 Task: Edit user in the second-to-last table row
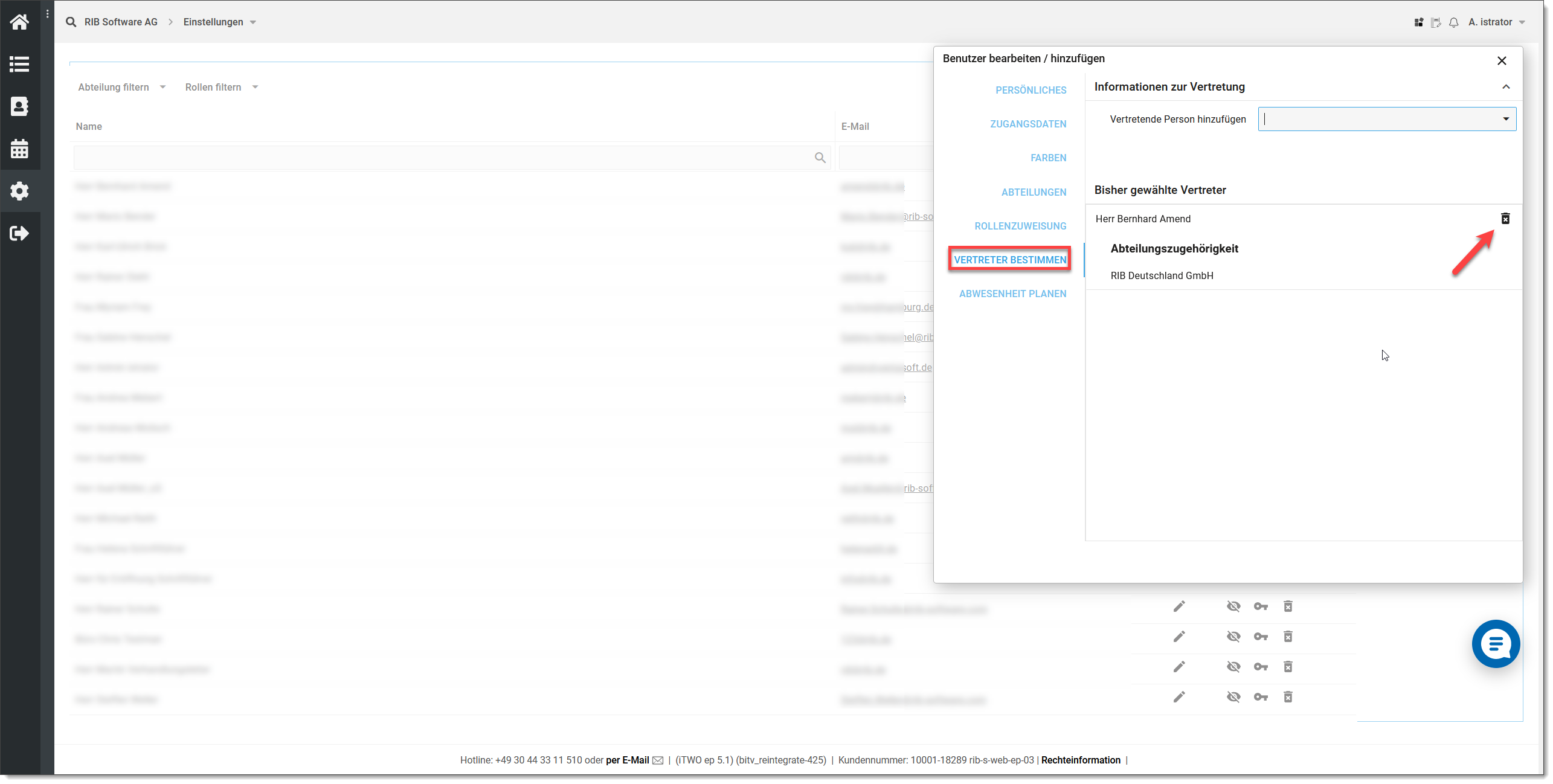[1179, 667]
